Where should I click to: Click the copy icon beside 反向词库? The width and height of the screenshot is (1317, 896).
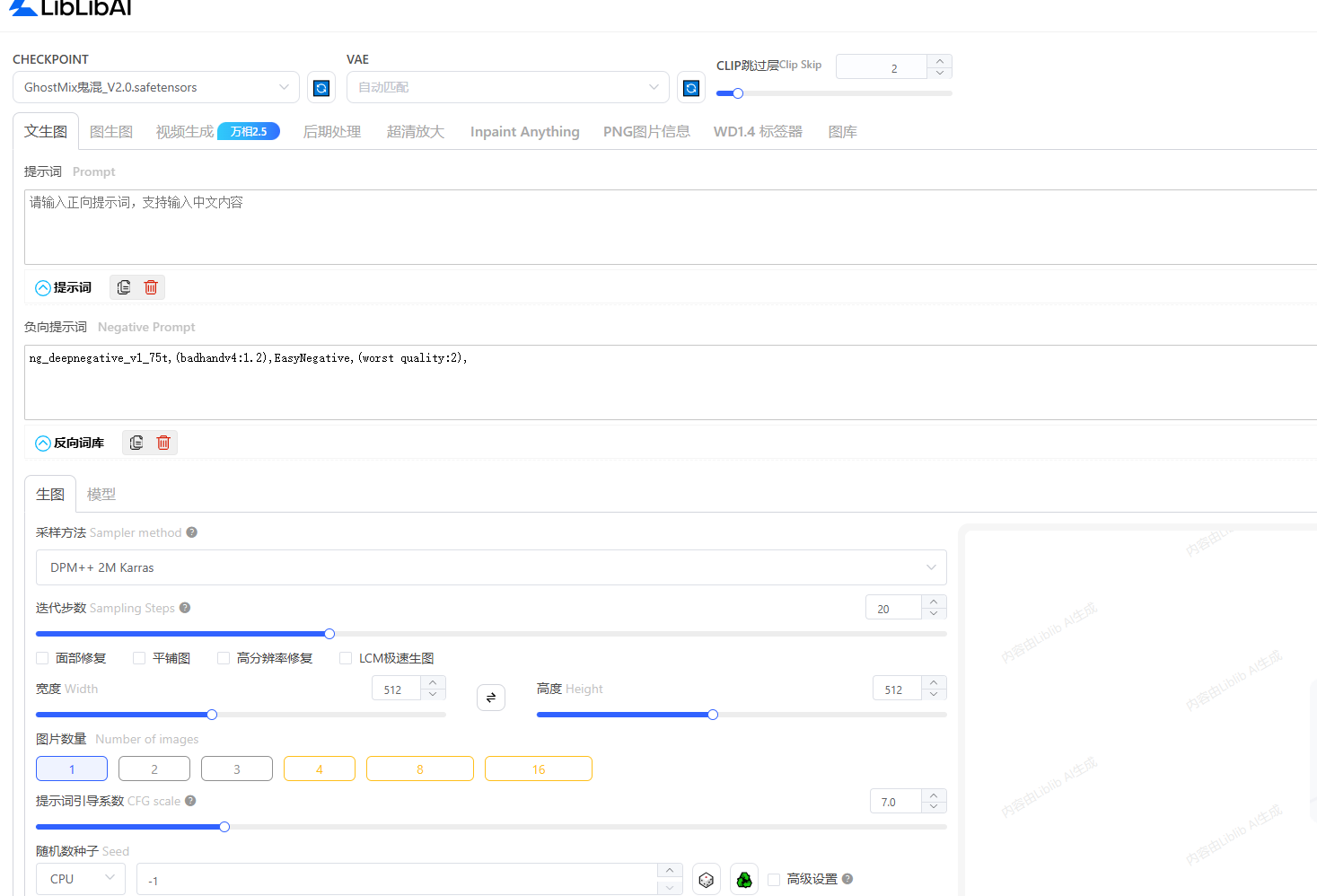(x=136, y=443)
